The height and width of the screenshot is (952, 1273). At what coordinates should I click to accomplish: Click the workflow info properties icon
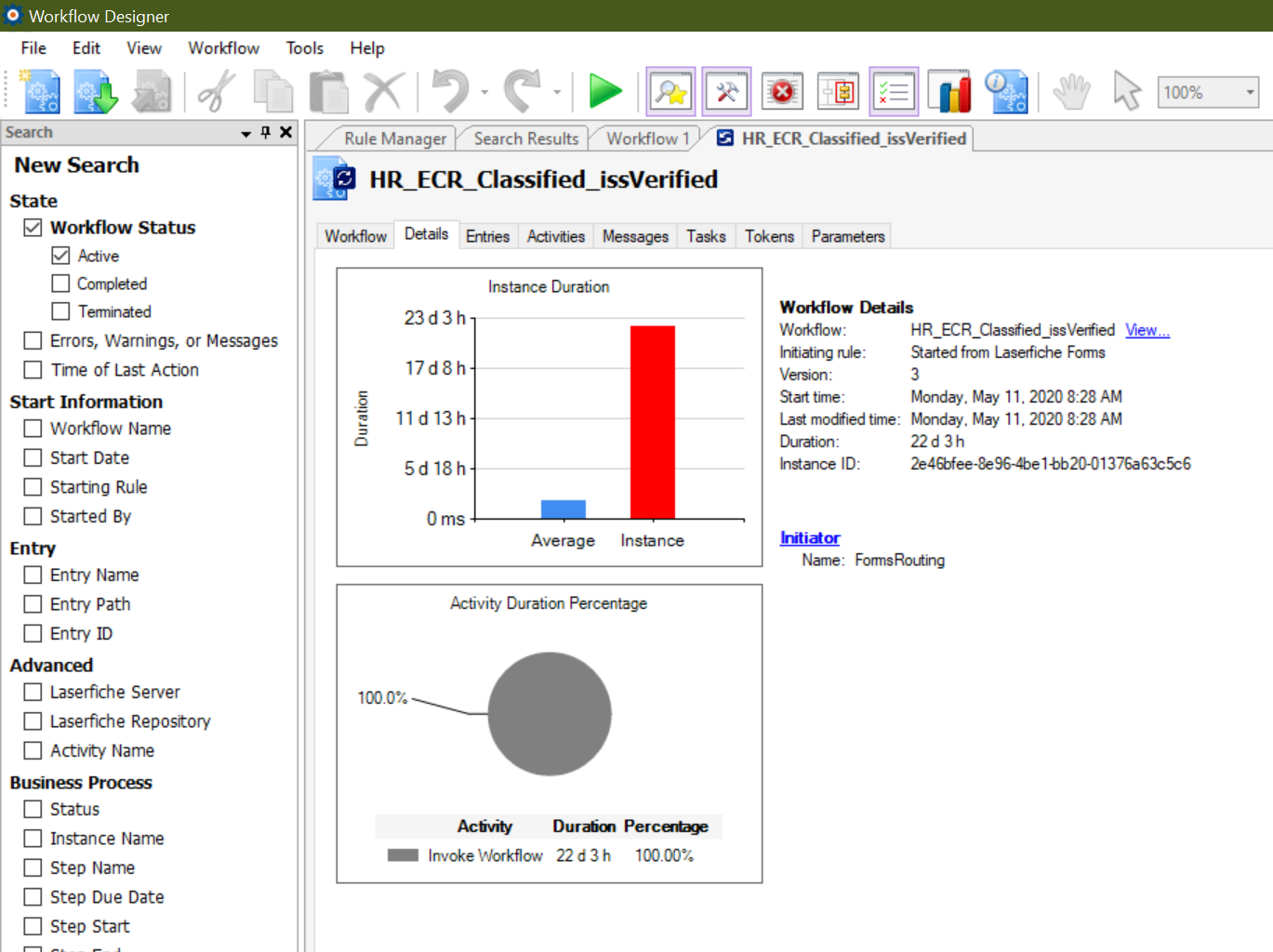point(1006,92)
